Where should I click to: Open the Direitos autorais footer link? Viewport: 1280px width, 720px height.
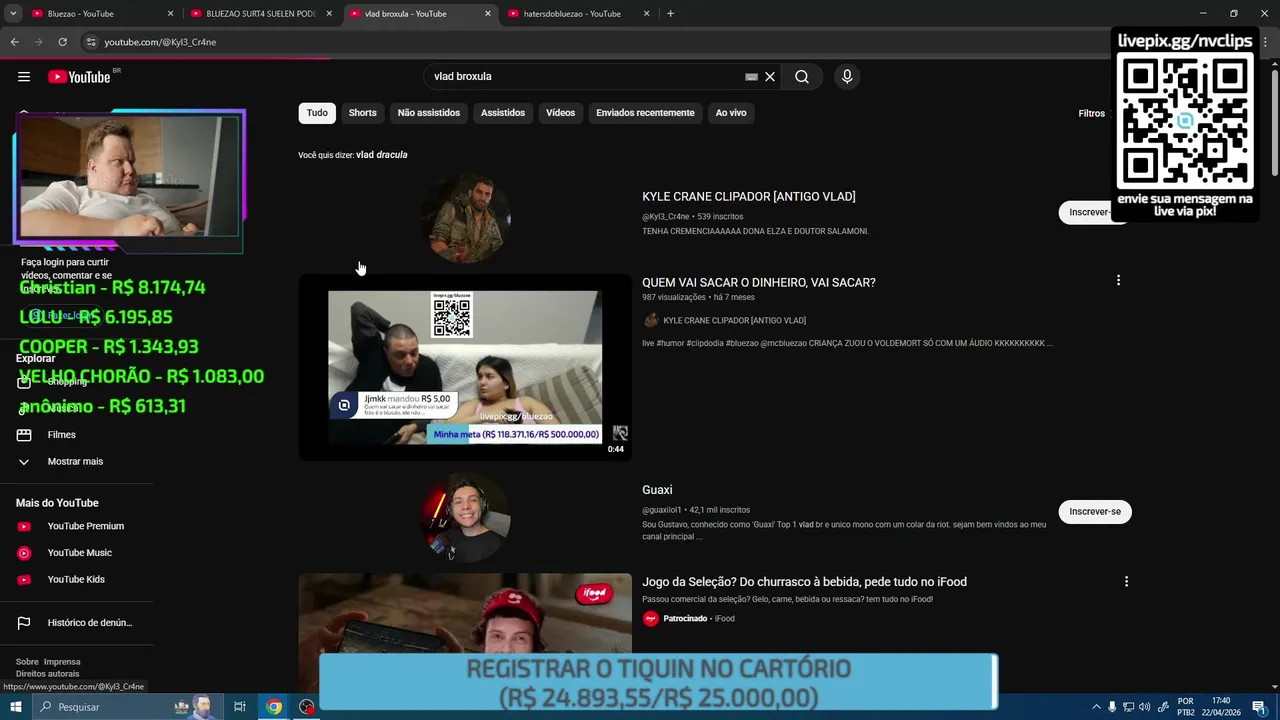47,674
